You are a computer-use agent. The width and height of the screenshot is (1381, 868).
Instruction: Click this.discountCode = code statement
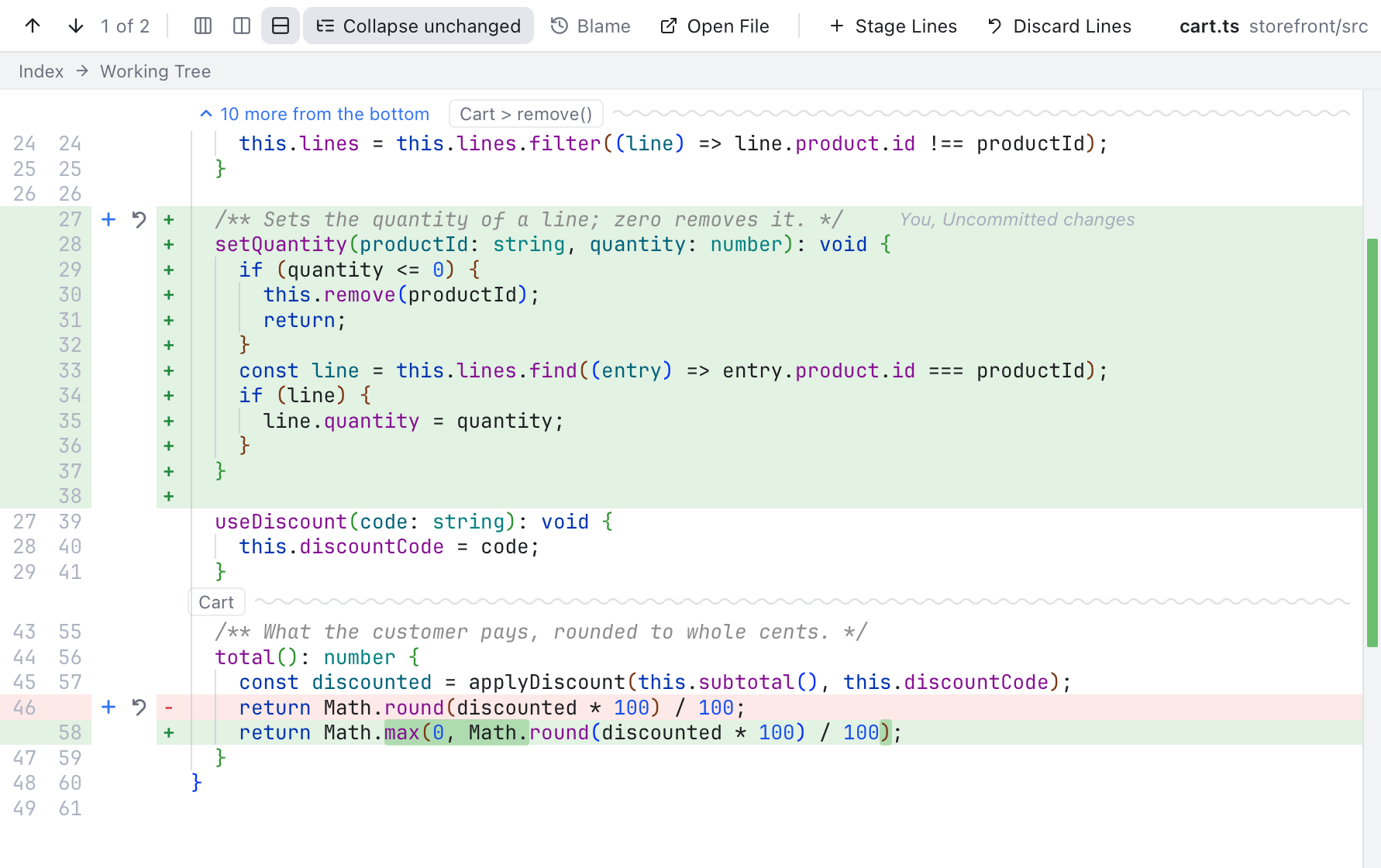coord(389,546)
